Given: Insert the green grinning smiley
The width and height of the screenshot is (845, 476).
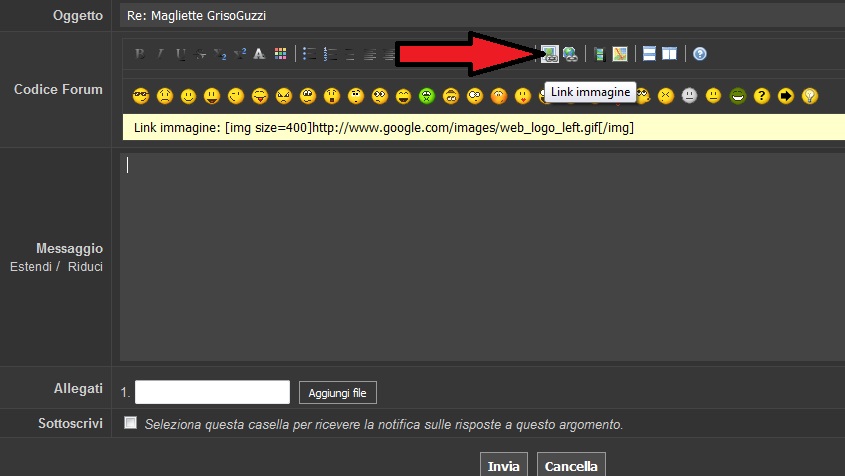Looking at the screenshot, I should tap(738, 96).
